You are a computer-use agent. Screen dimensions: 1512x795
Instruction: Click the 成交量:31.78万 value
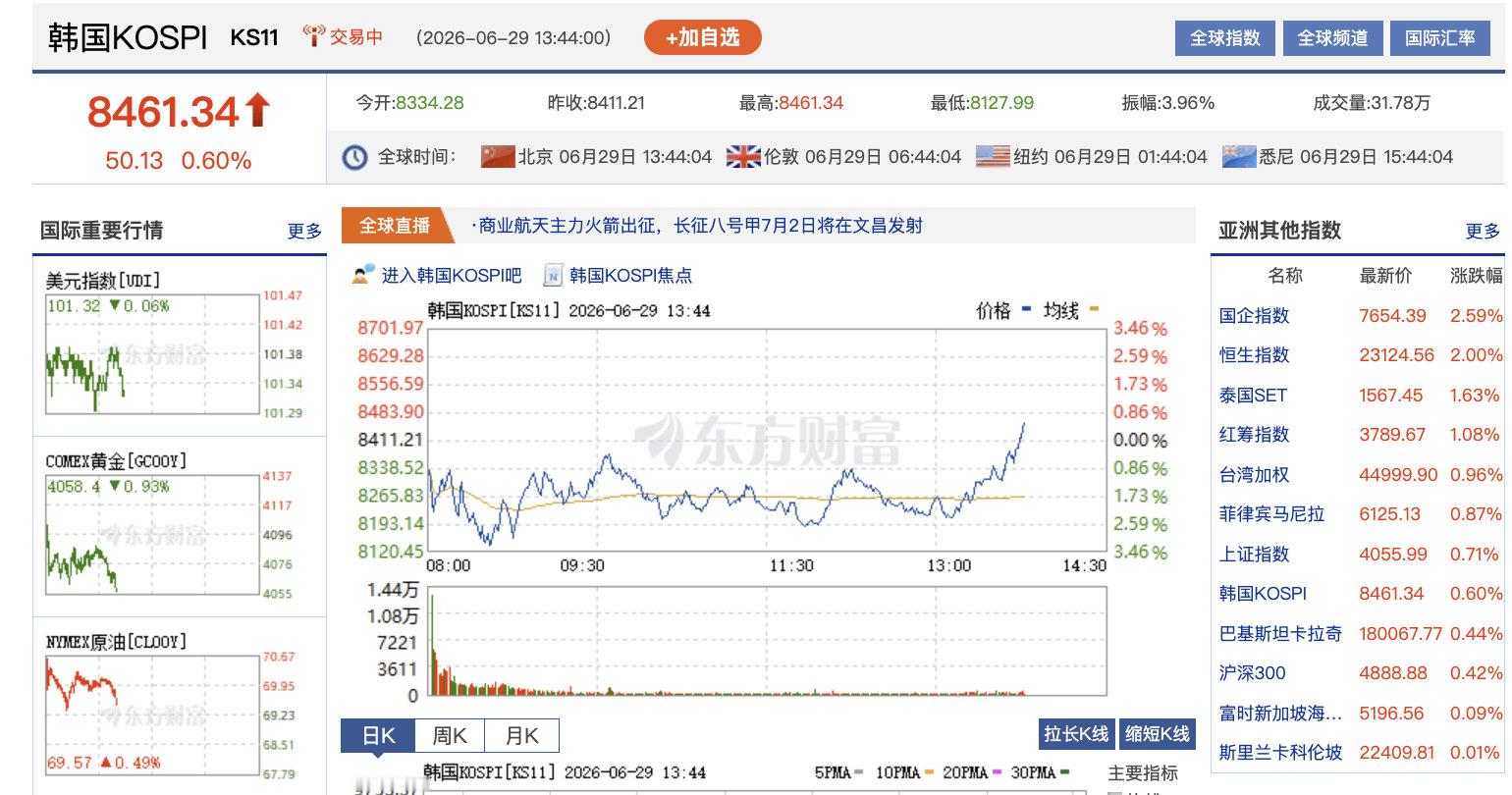point(1372,102)
